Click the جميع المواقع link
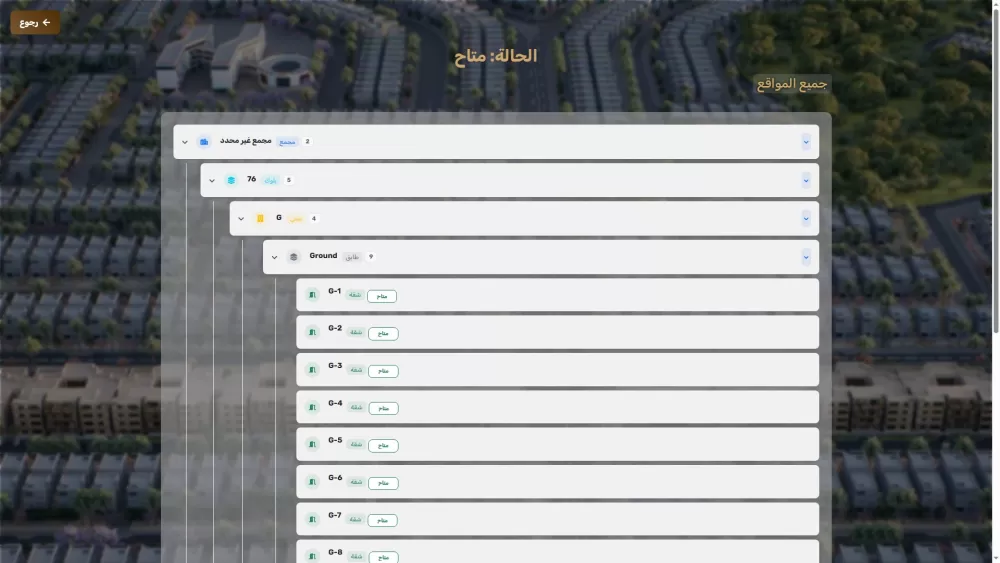This screenshot has height=563, width=1000. pos(791,84)
